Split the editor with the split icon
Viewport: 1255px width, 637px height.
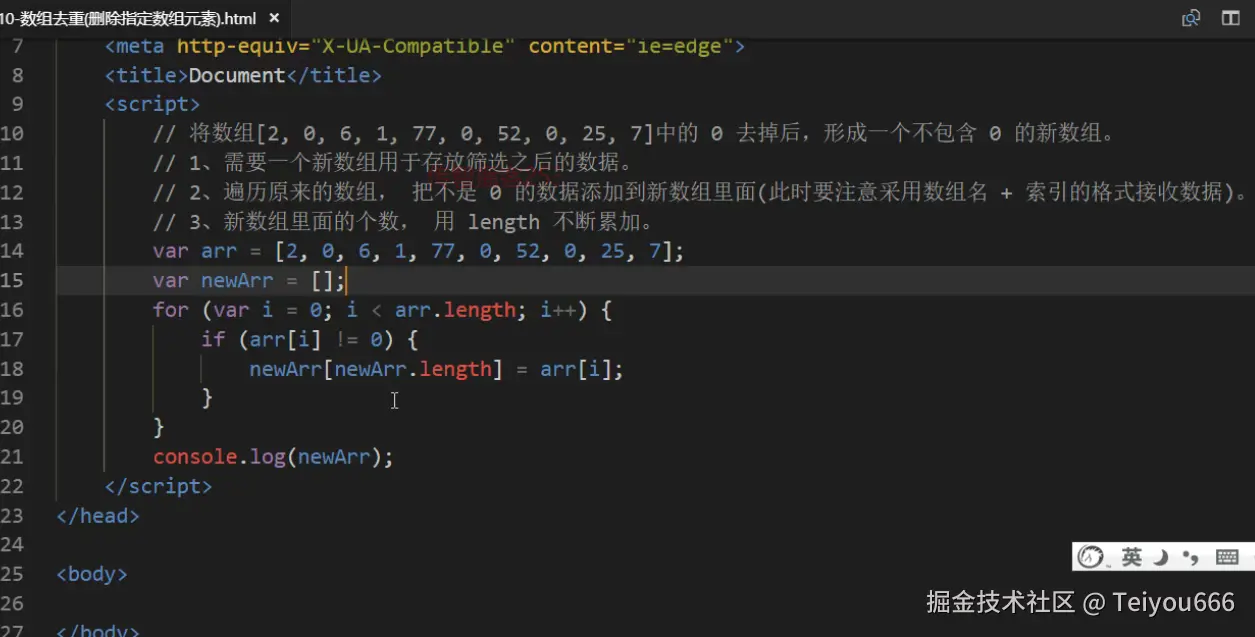[x=1231, y=18]
